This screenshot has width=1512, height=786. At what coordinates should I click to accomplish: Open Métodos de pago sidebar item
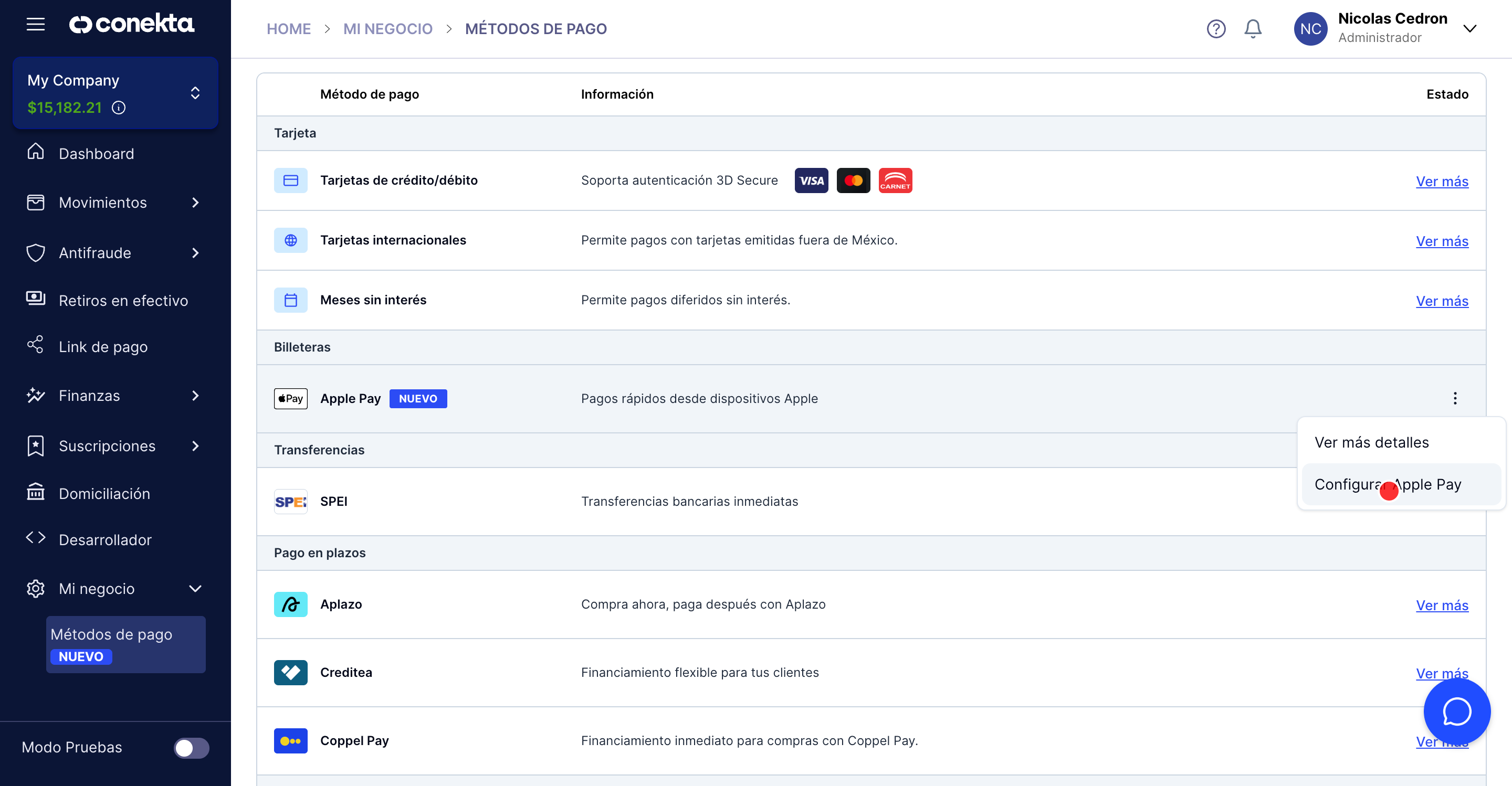111,635
